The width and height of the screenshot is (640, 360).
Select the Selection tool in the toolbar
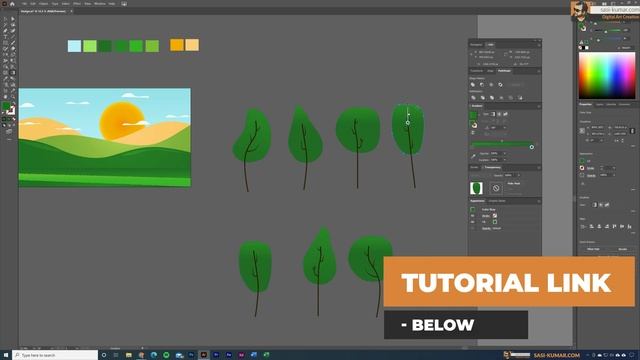point(5,19)
